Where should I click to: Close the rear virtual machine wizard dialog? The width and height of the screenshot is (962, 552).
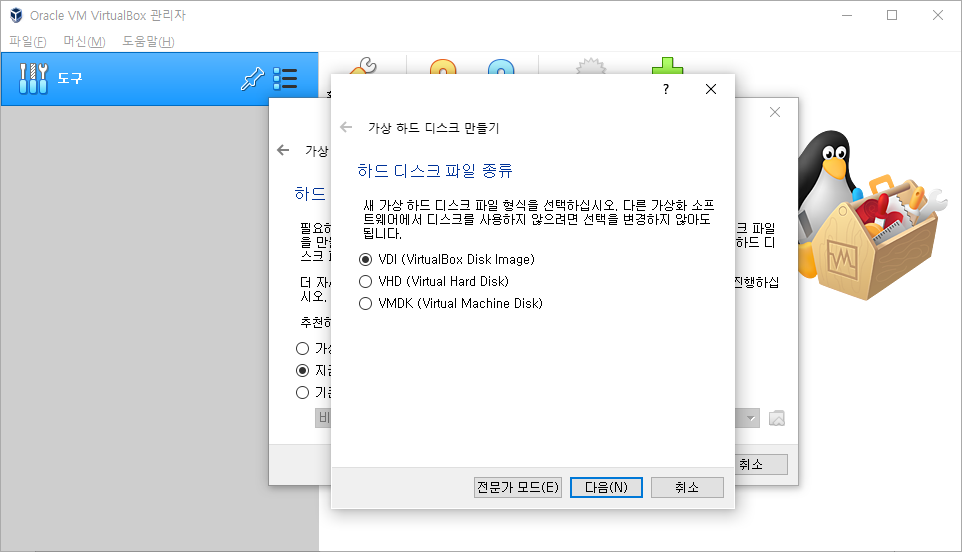tap(775, 112)
